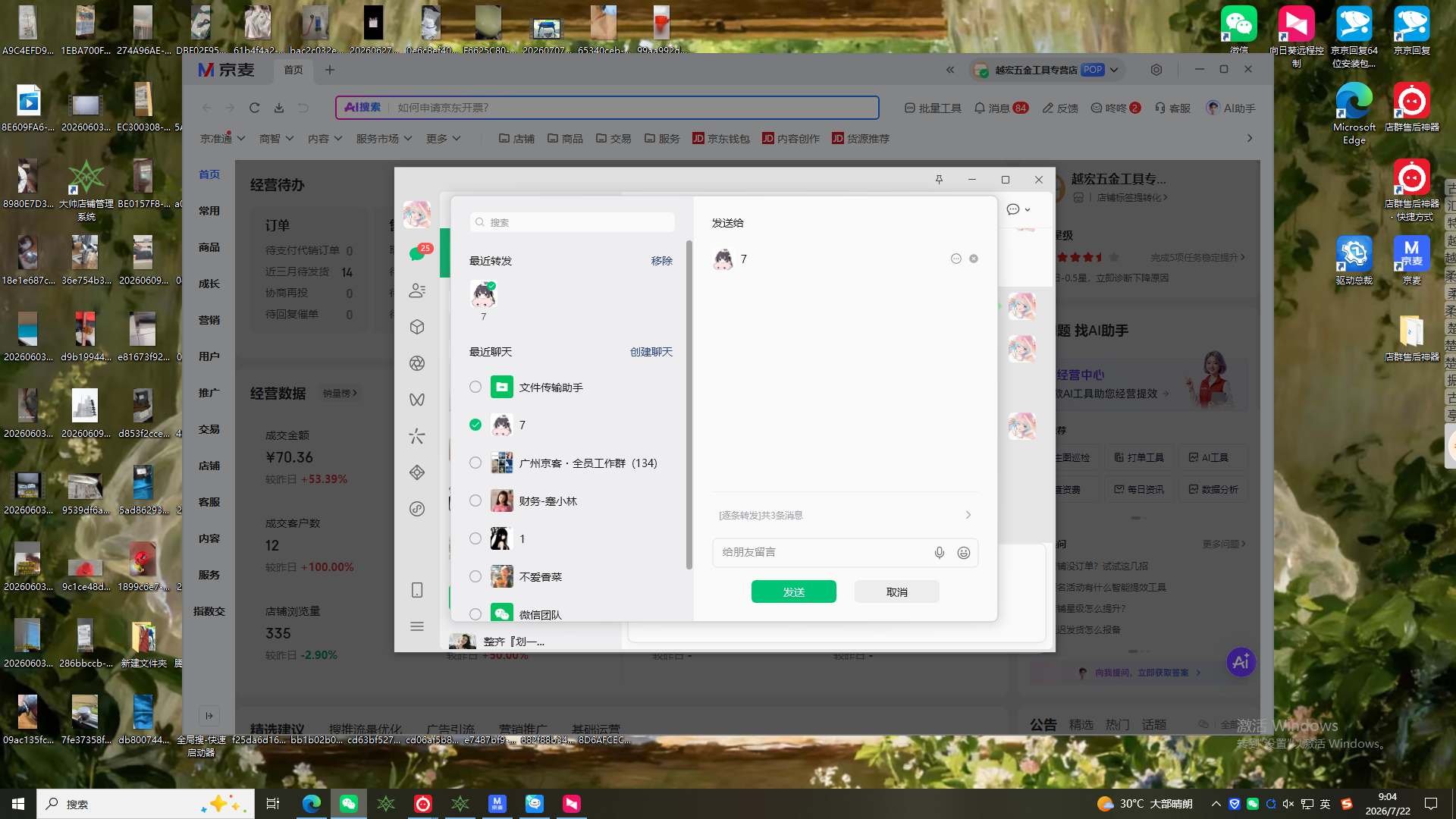1456x819 pixels.
Task: Click 取消 button in forward dialog
Action: tap(897, 591)
